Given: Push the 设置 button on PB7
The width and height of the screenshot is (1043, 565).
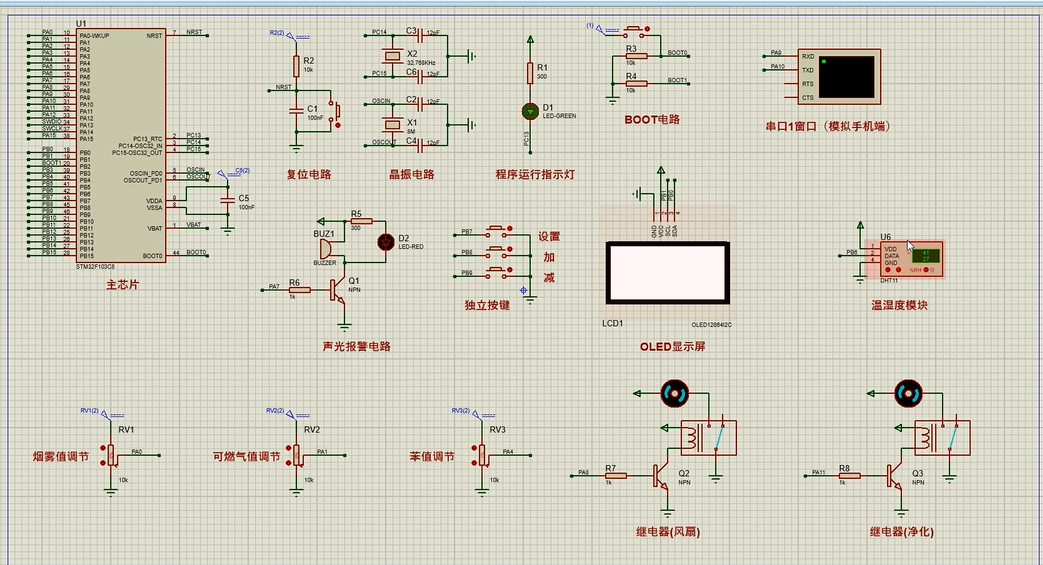Looking at the screenshot, I should [495, 230].
